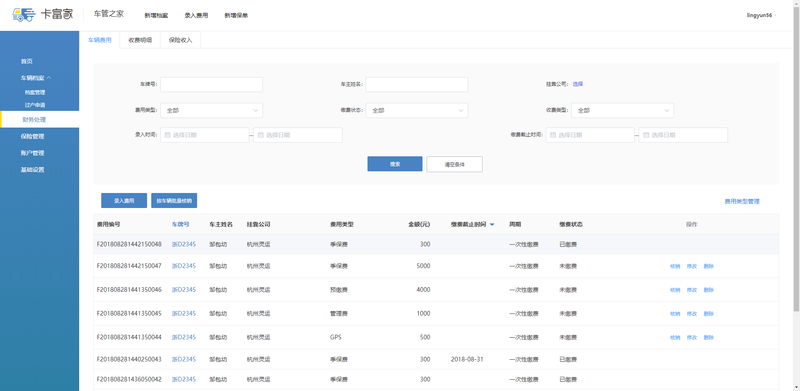Screen dimensions: 800x391
Task: Click the blue 录入费用 button above the table
Action: 124,201
